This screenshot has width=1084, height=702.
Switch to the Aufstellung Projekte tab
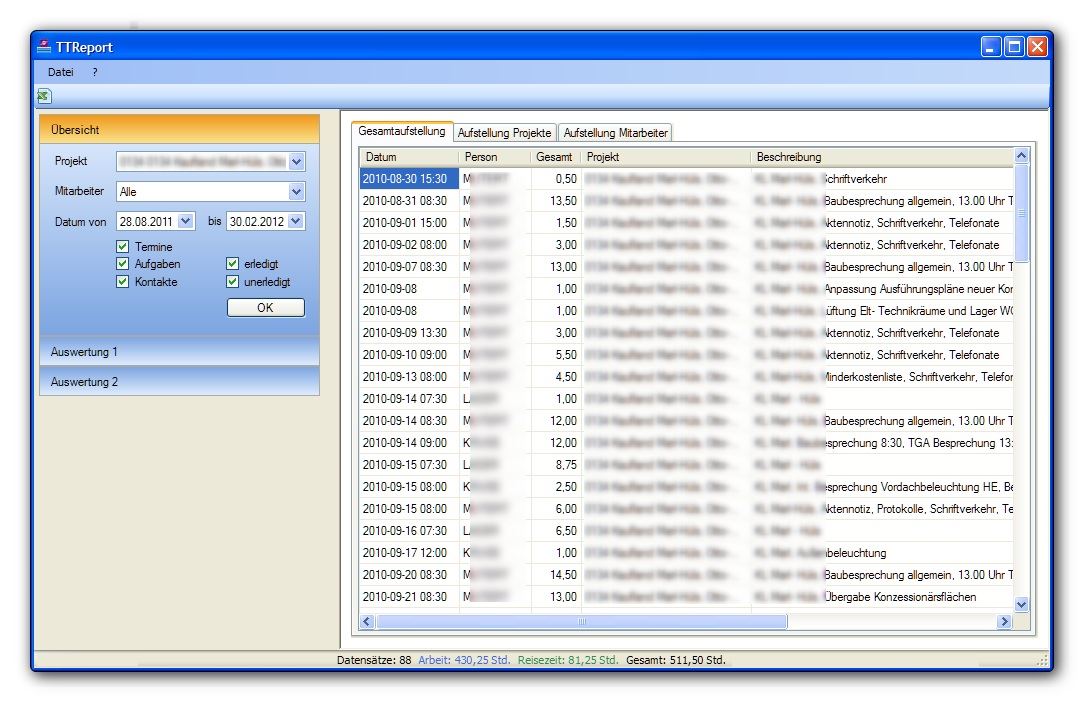(x=505, y=133)
